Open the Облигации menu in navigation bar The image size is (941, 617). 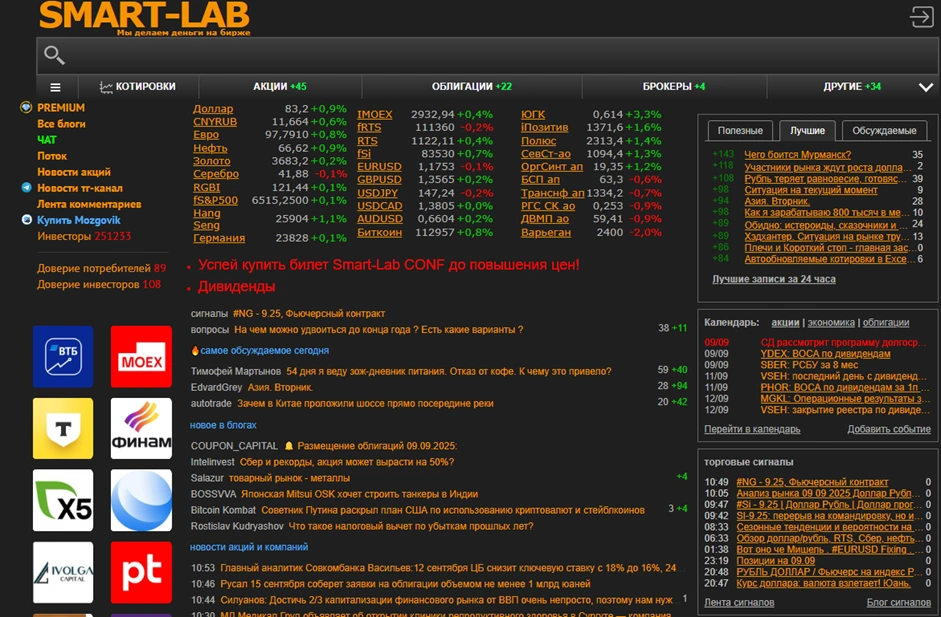click(x=471, y=87)
